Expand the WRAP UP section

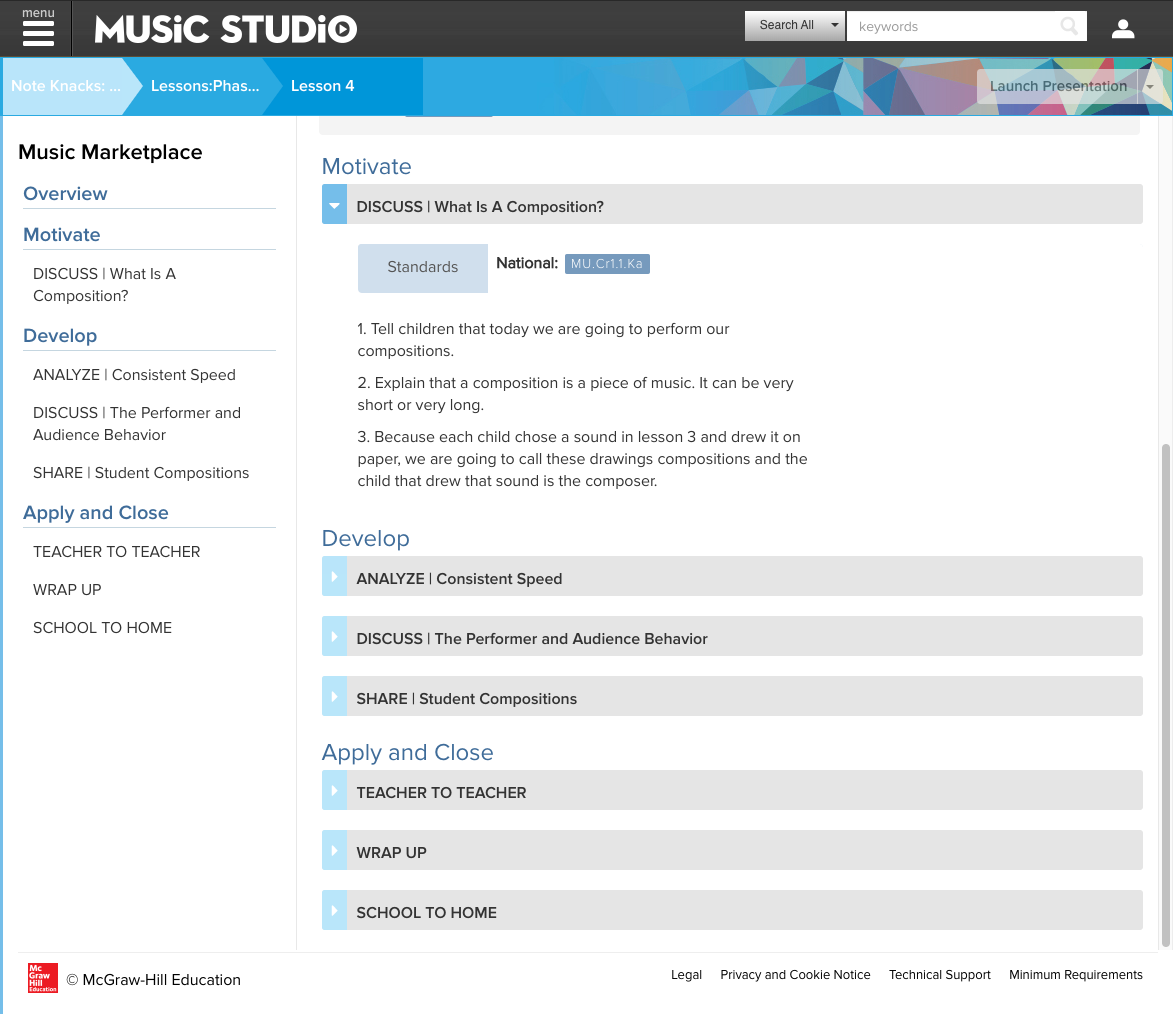[x=334, y=851]
